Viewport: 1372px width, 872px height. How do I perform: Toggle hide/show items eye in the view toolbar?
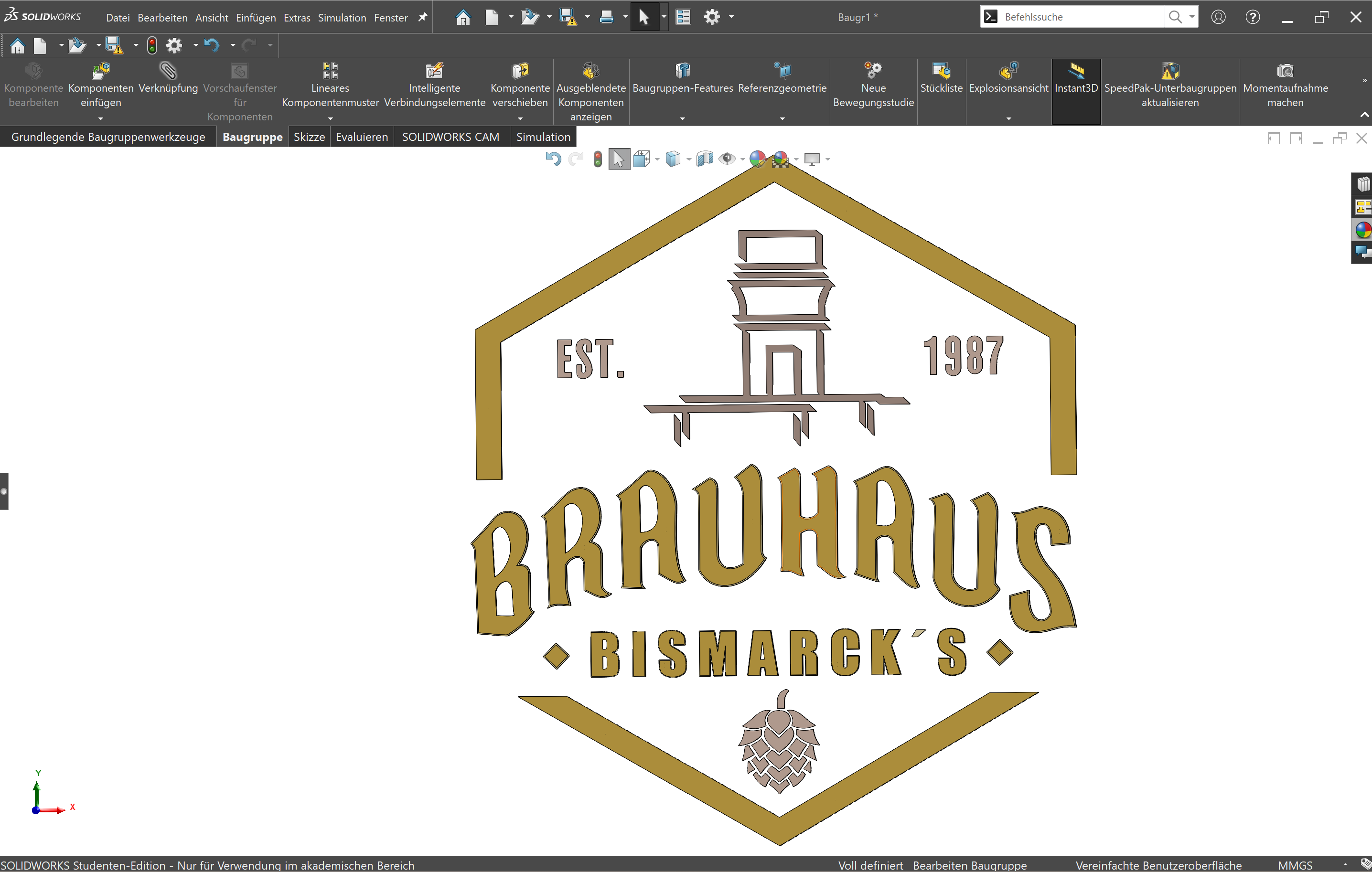pos(727,159)
